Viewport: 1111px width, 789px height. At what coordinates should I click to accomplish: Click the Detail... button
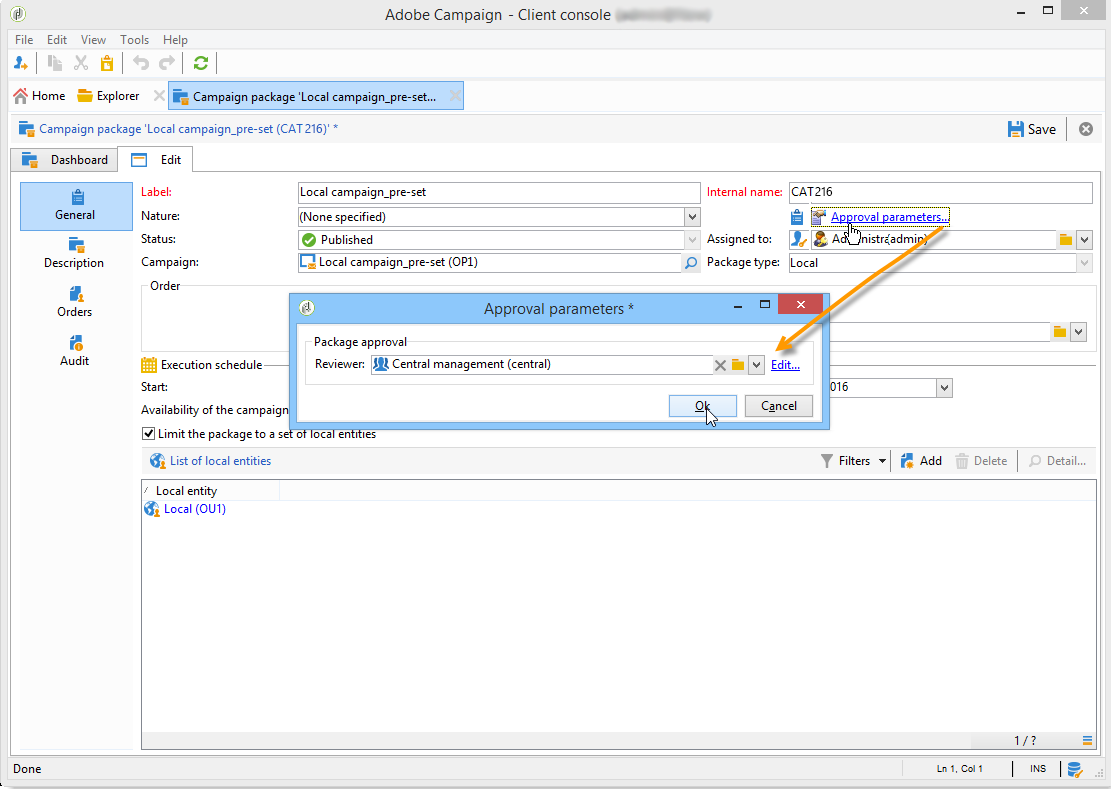(1057, 461)
